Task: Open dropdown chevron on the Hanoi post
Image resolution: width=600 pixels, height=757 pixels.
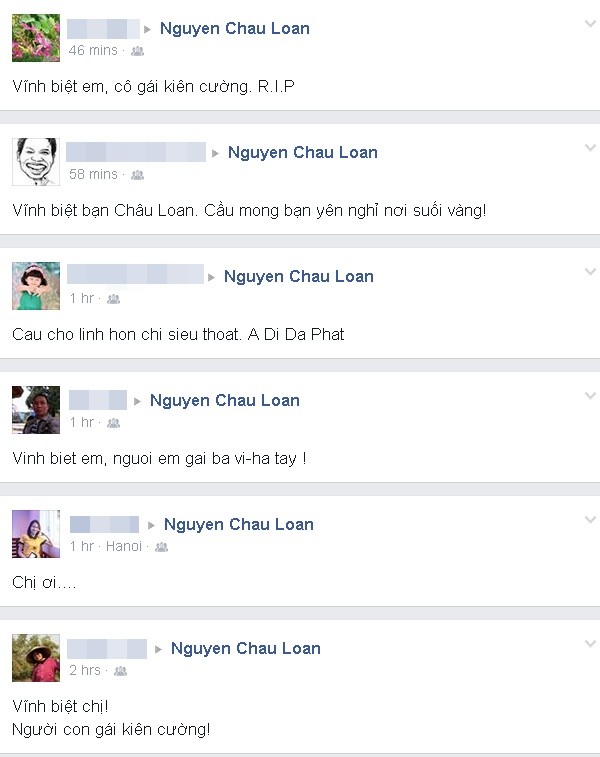Action: coord(590,519)
